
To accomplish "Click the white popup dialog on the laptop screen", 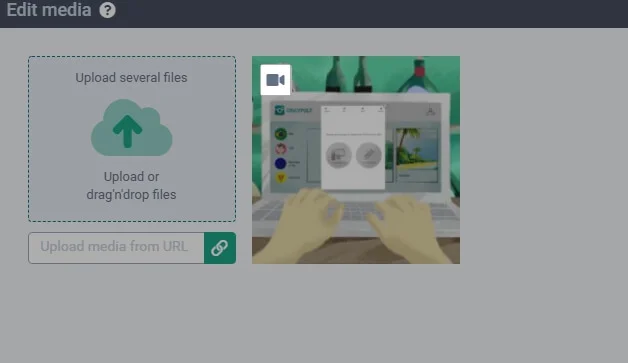I will tap(353, 147).
